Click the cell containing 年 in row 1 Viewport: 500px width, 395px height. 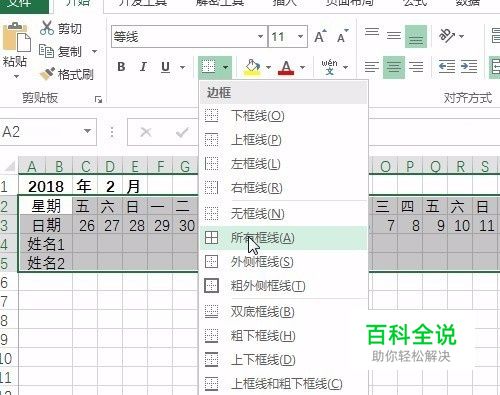click(85, 186)
